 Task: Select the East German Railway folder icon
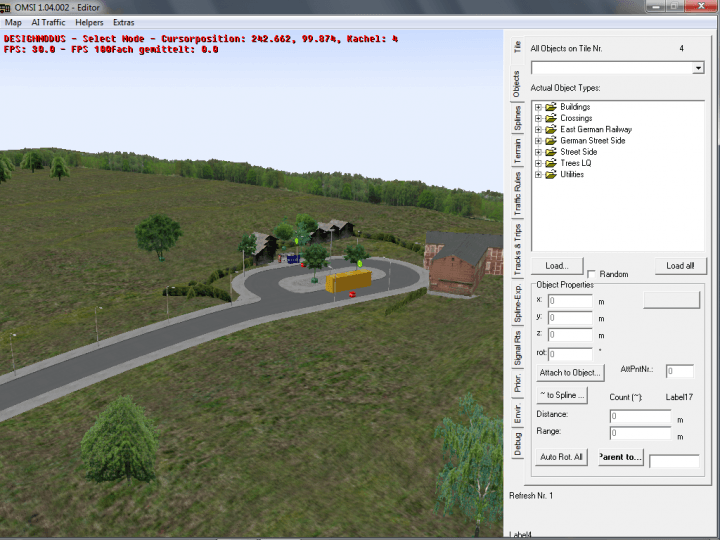pos(551,129)
